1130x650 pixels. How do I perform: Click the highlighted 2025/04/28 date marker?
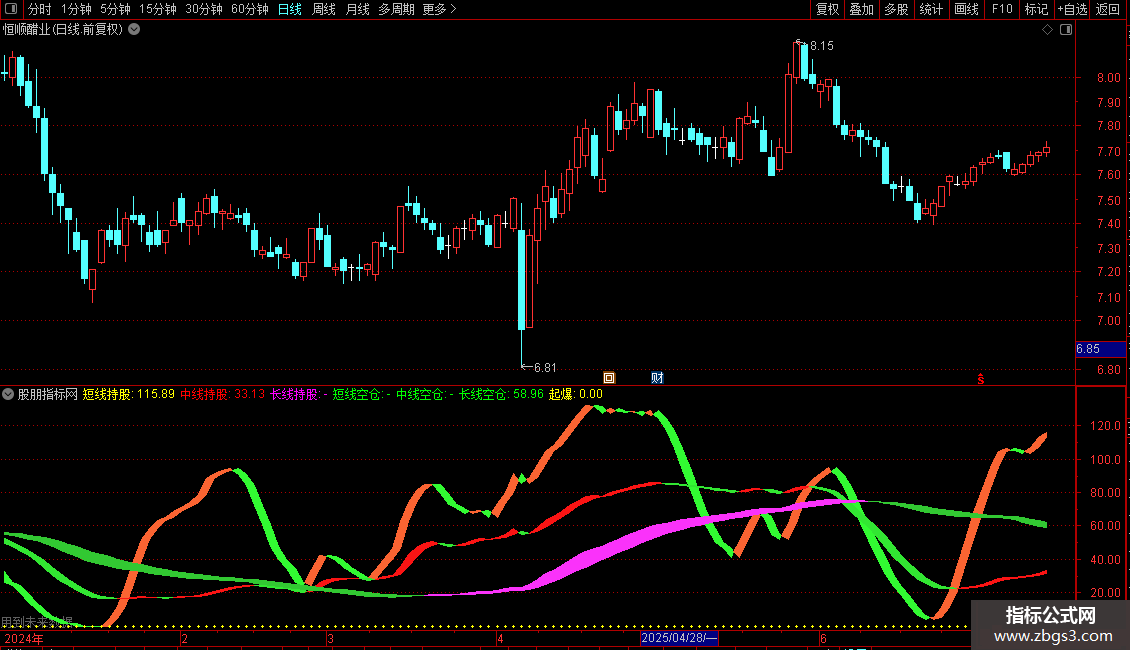(x=679, y=638)
